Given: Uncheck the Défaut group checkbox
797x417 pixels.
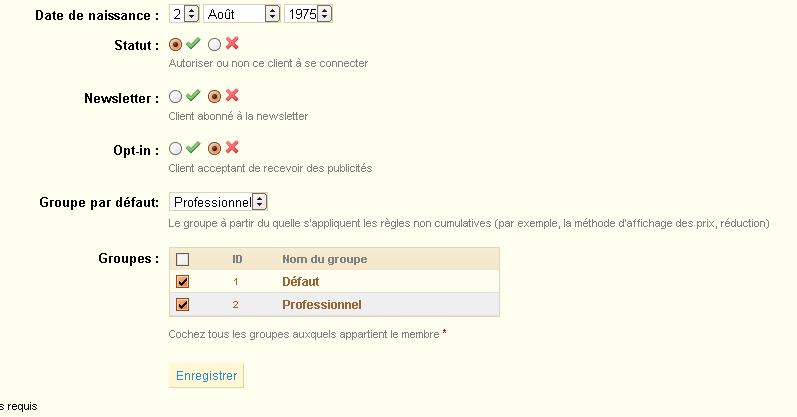Looking at the screenshot, I should 182,281.
